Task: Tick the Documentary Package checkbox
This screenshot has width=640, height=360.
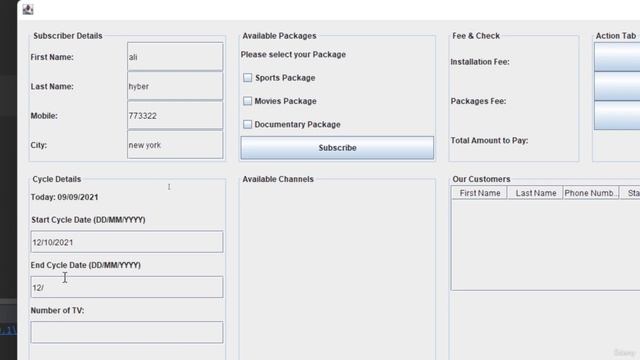Action: [247, 124]
